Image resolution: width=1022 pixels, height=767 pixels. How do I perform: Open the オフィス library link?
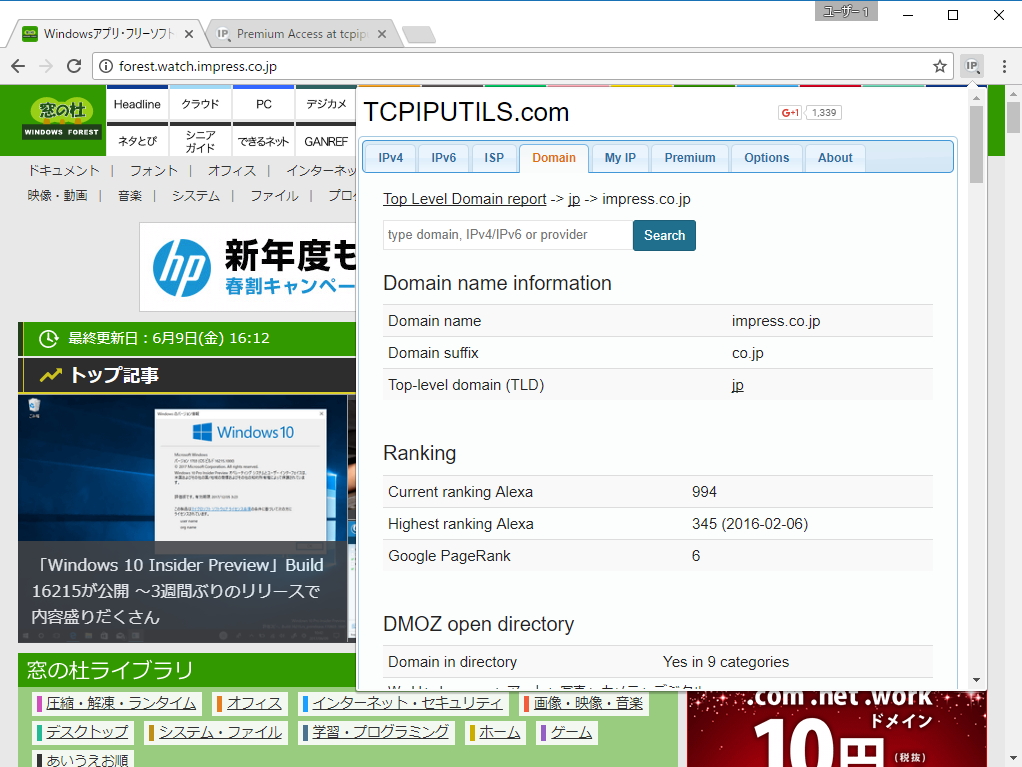(254, 703)
